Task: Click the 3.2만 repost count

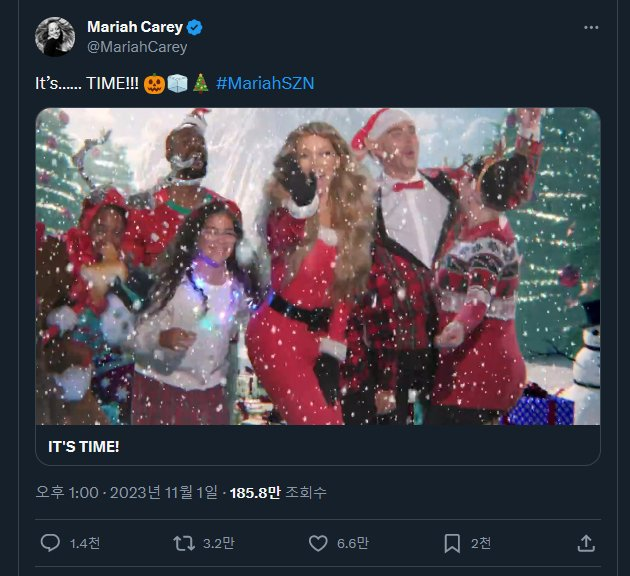Action: tap(218, 543)
